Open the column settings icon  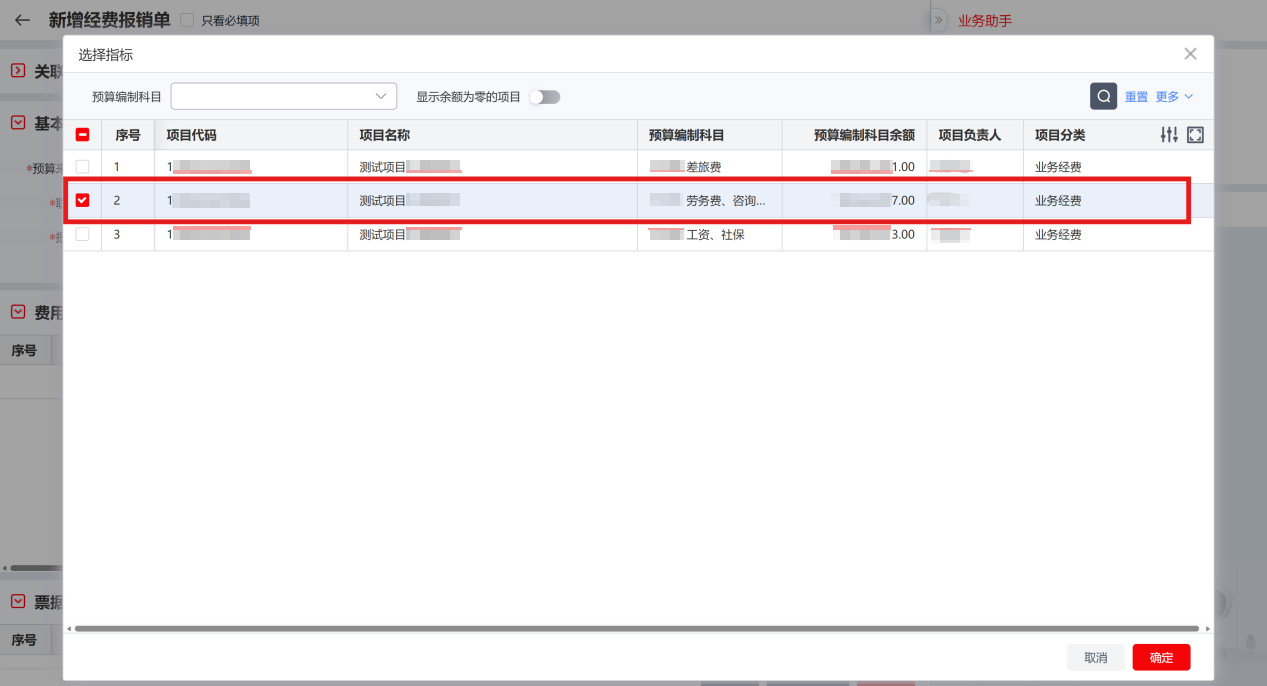pyautogui.click(x=1168, y=135)
